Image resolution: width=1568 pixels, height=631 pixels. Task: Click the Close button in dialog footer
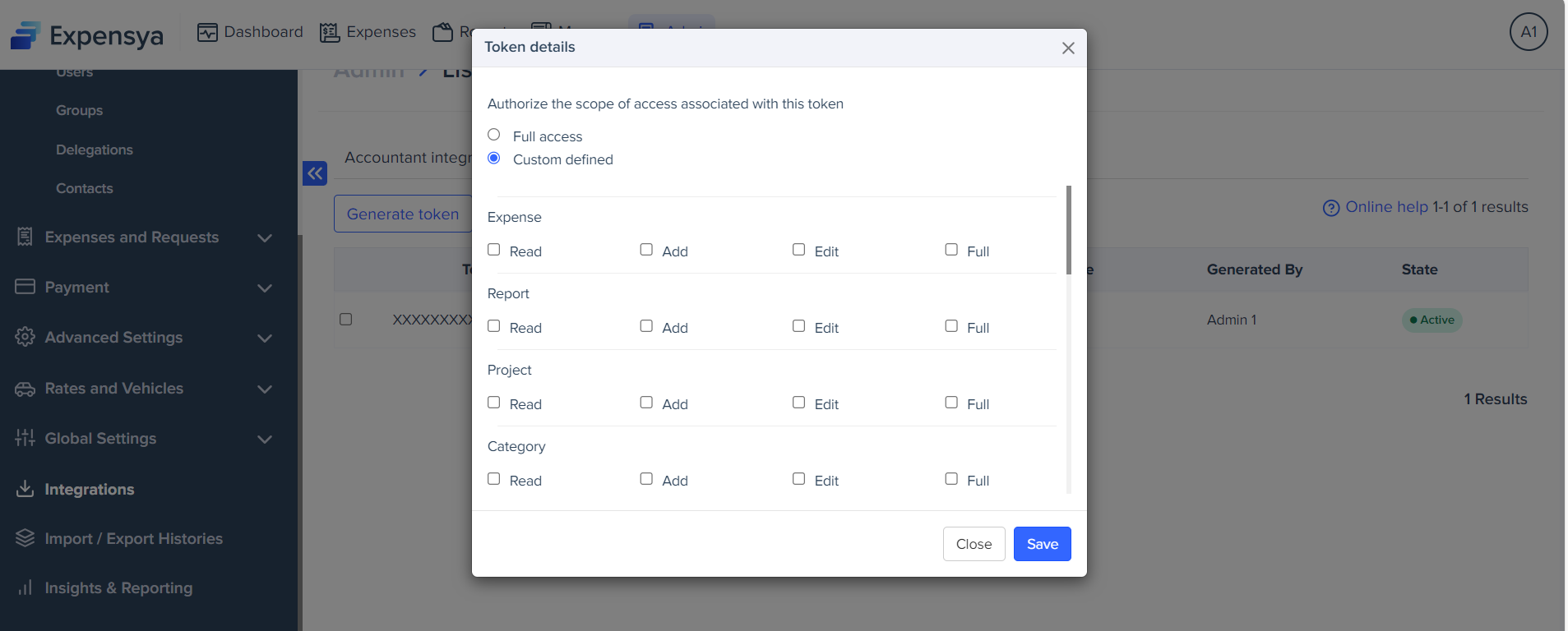coord(974,544)
